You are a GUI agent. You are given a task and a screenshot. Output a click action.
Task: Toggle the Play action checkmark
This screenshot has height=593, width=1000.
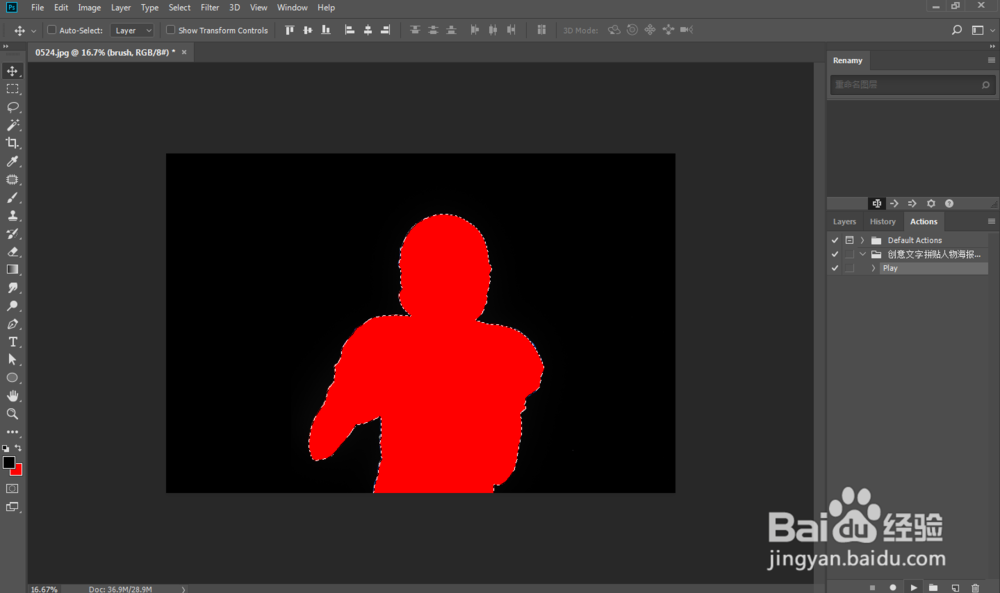pos(835,268)
